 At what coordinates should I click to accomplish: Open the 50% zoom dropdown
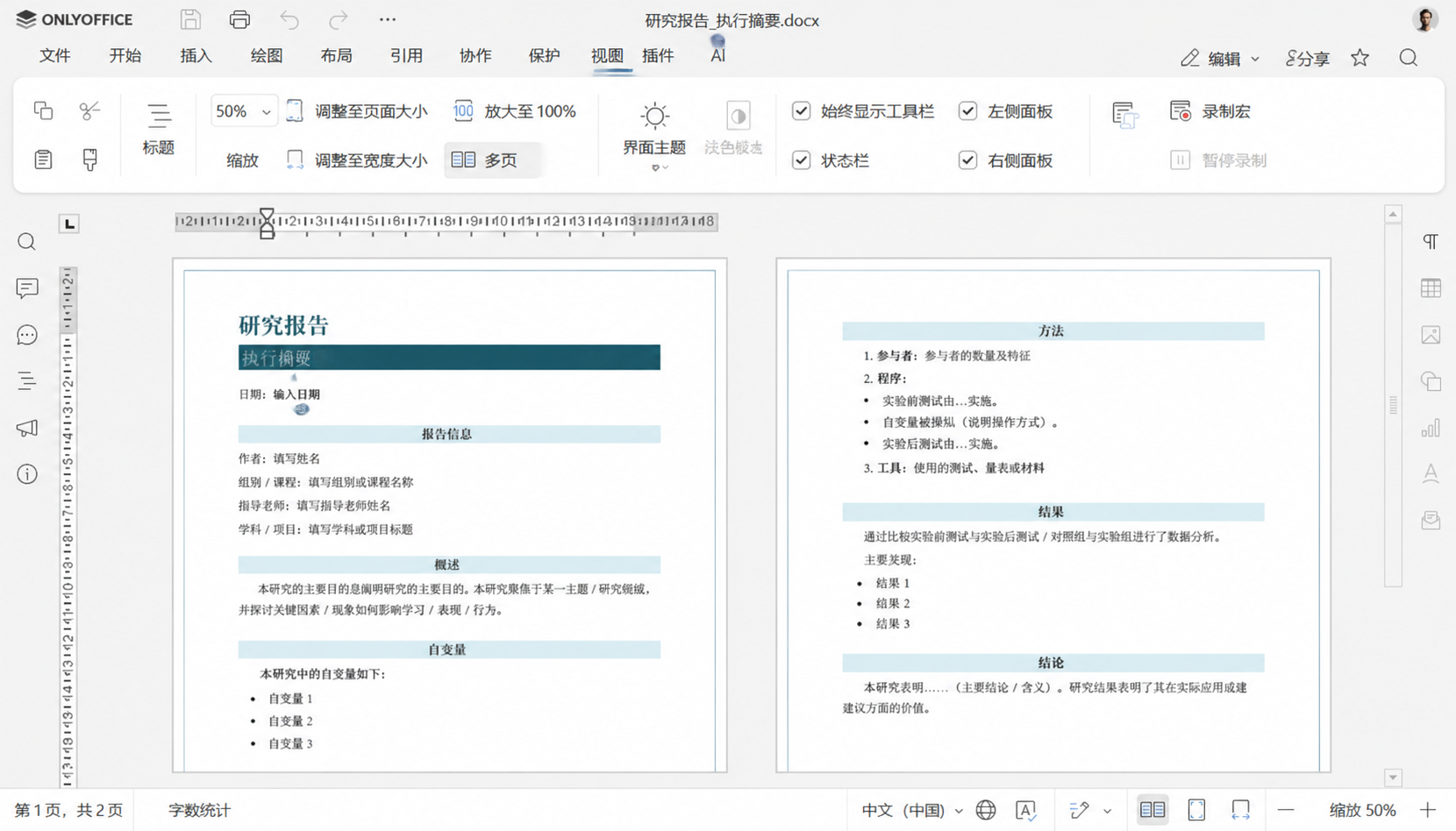tap(244, 111)
